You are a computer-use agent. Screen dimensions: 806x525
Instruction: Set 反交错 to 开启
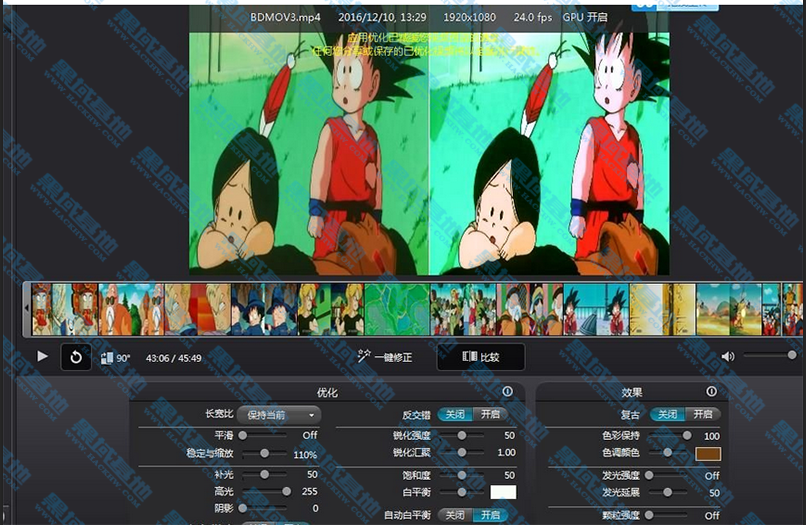click(490, 414)
